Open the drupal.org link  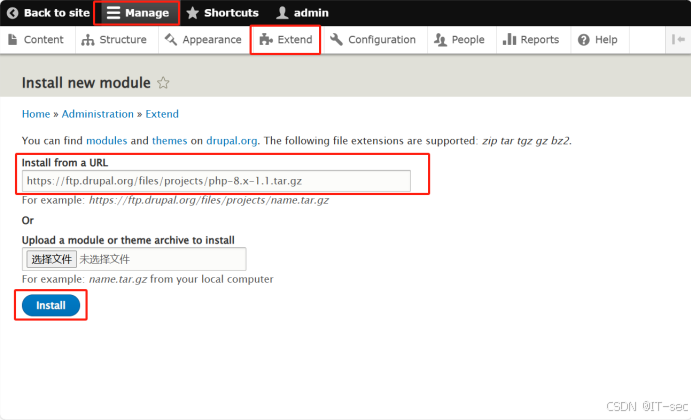tap(232, 141)
